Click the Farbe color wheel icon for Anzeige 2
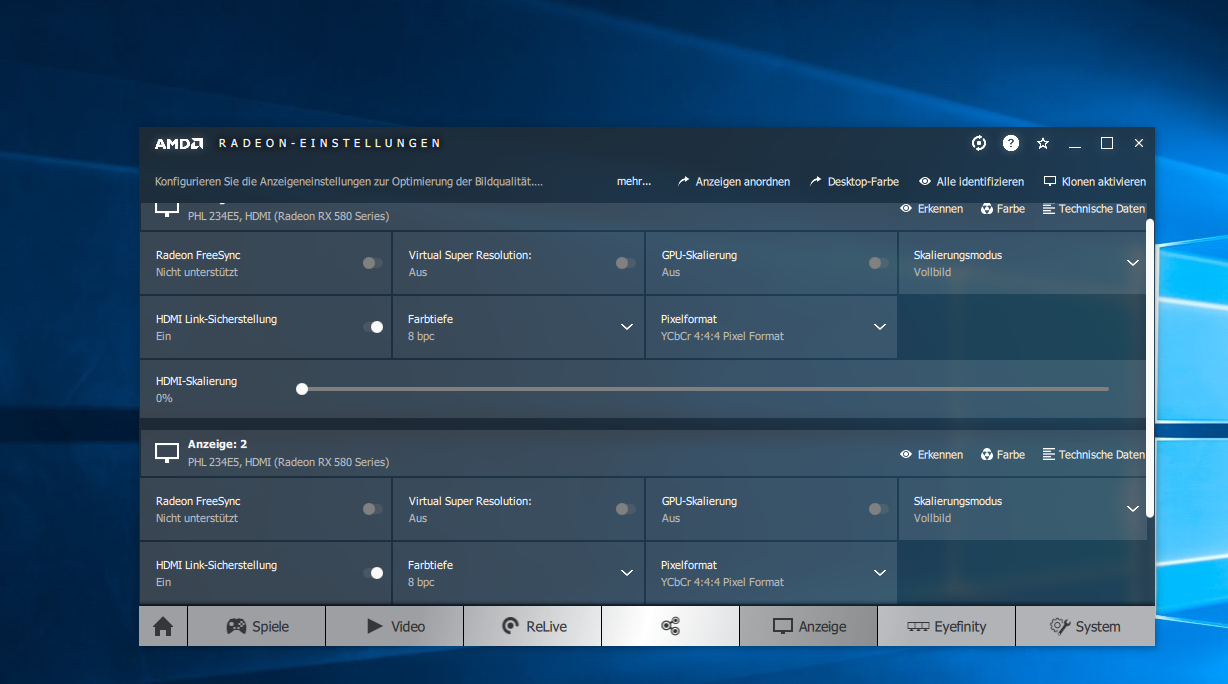The width and height of the screenshot is (1228, 684). (x=987, y=454)
